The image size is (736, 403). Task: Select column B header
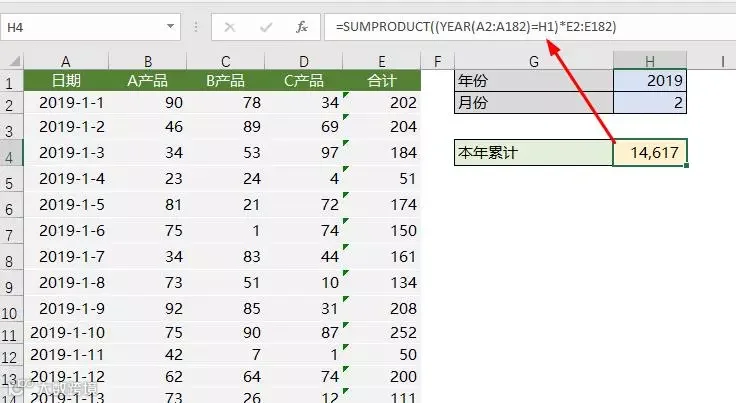coord(147,61)
